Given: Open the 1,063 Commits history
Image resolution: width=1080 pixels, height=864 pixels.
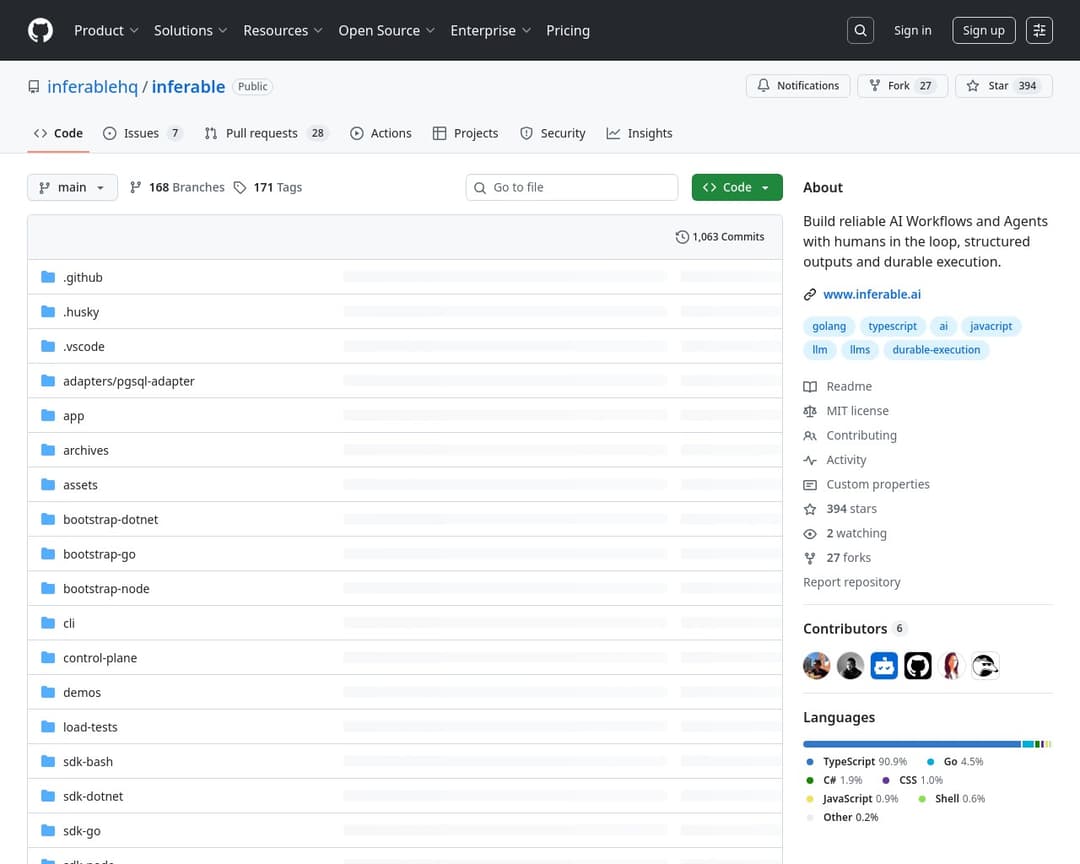Looking at the screenshot, I should coord(720,237).
